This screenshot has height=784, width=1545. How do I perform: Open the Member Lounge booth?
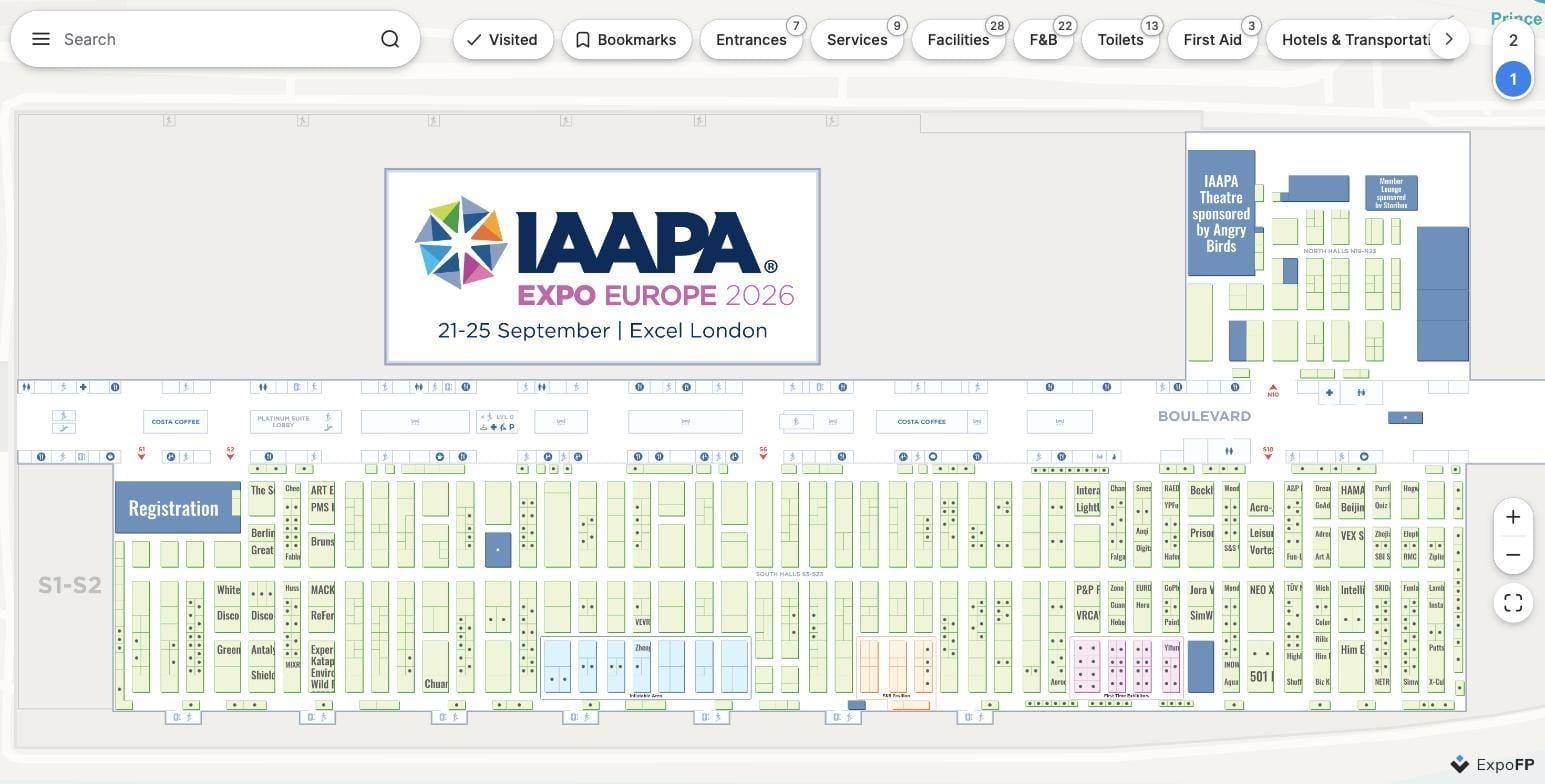(1391, 193)
